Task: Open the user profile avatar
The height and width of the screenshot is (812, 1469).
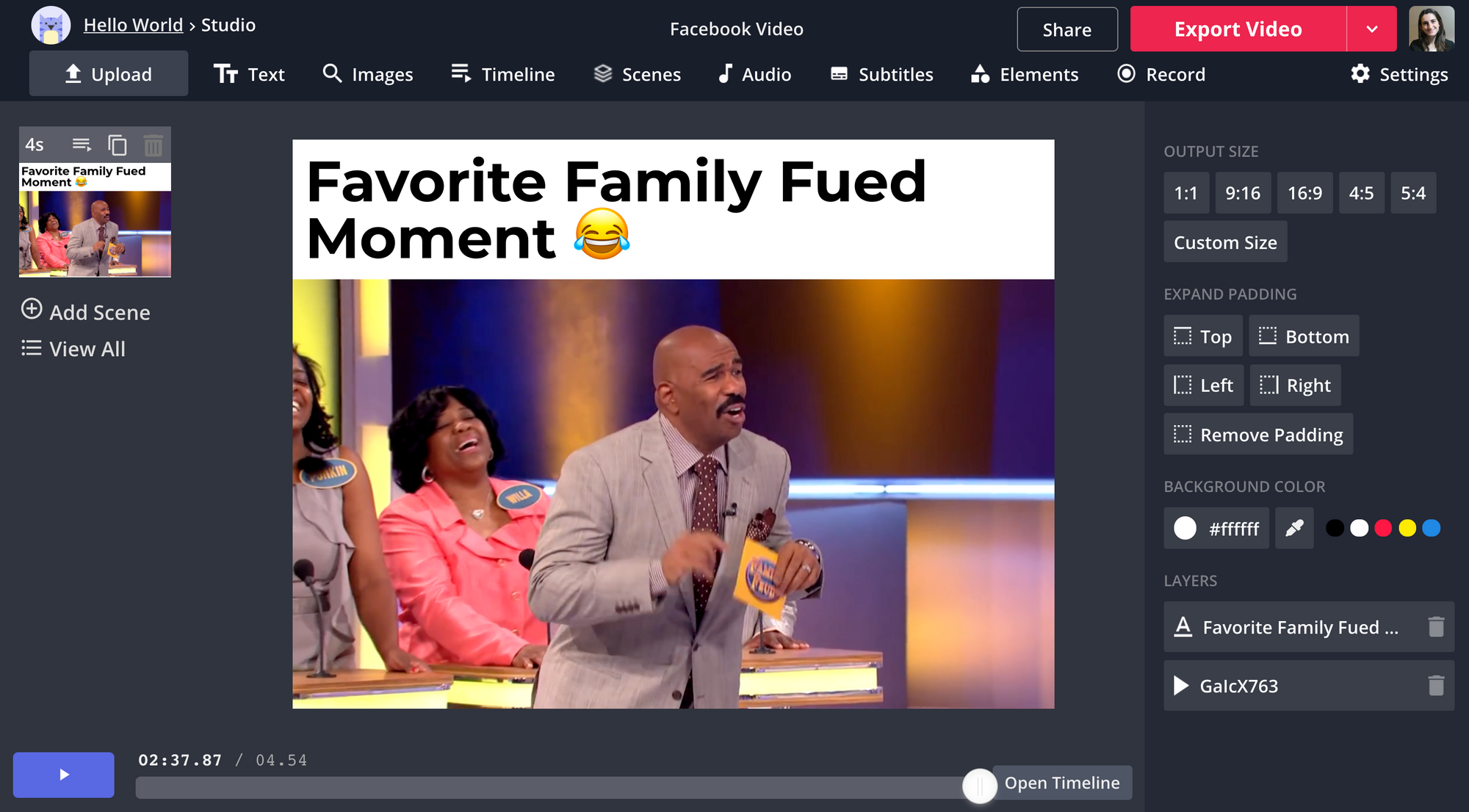Action: (x=1432, y=29)
